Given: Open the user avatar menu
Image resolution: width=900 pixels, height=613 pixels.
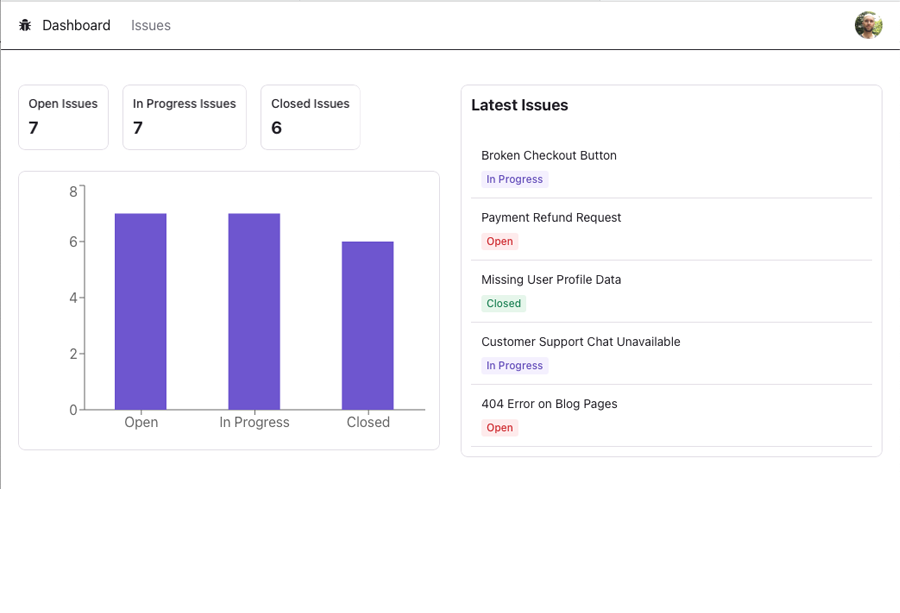Looking at the screenshot, I should point(868,25).
